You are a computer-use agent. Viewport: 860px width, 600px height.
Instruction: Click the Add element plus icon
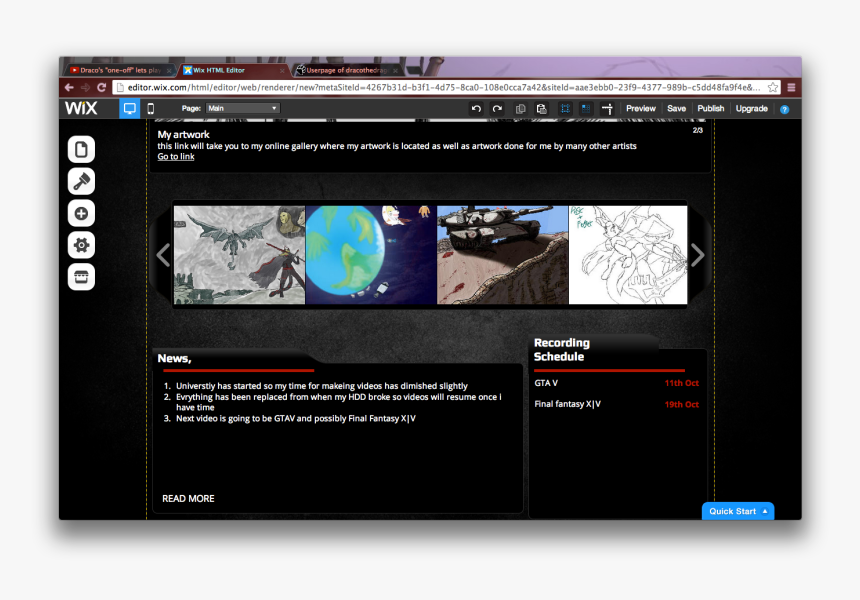(x=81, y=213)
